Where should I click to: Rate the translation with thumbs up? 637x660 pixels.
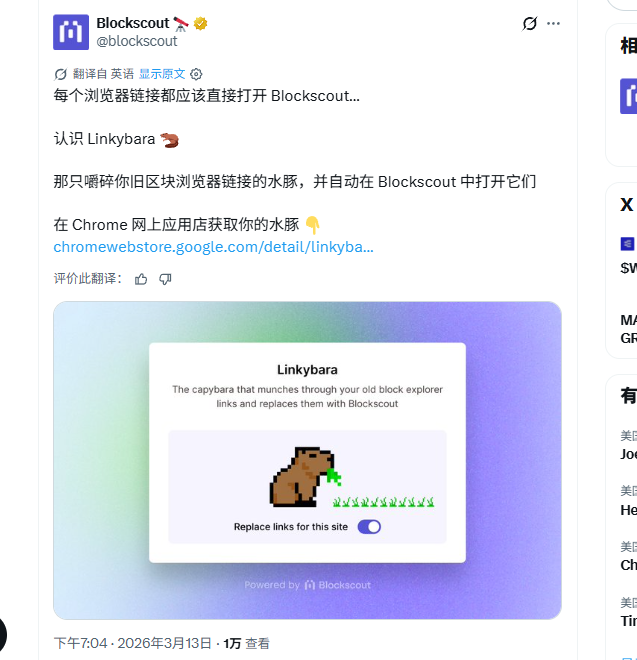coord(141,279)
